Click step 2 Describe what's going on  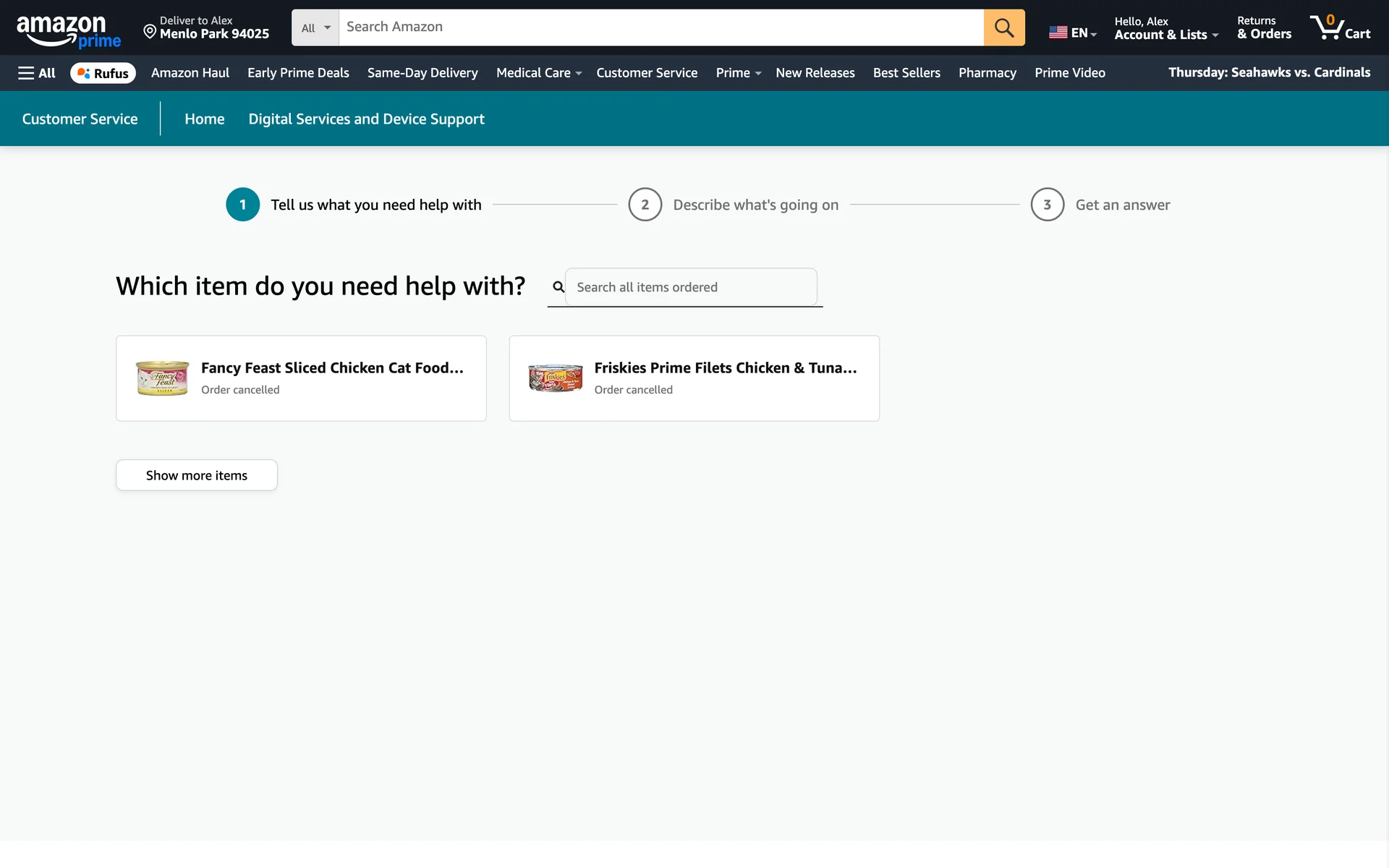(755, 205)
